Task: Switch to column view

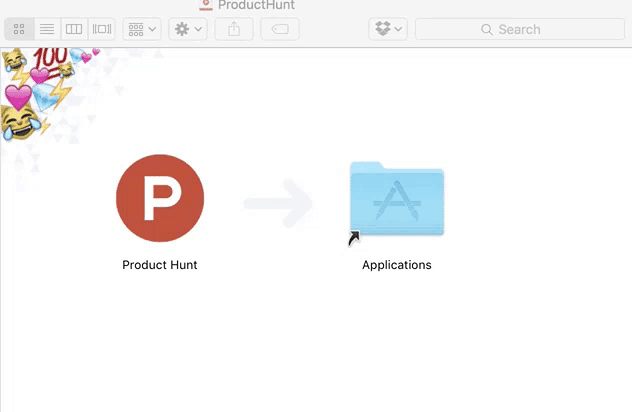Action: tap(74, 29)
